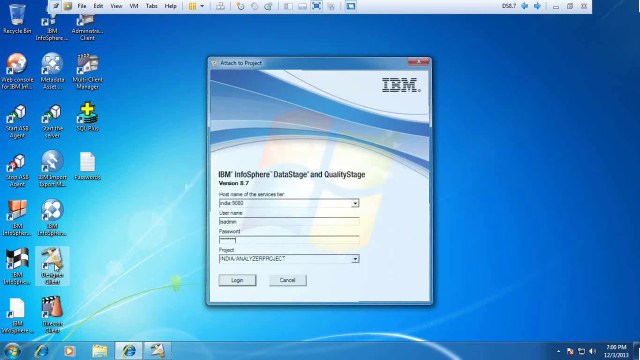This screenshot has height=360, width=640.
Task: Click the thumbnail bar toolbar icon
Action: point(302,6)
